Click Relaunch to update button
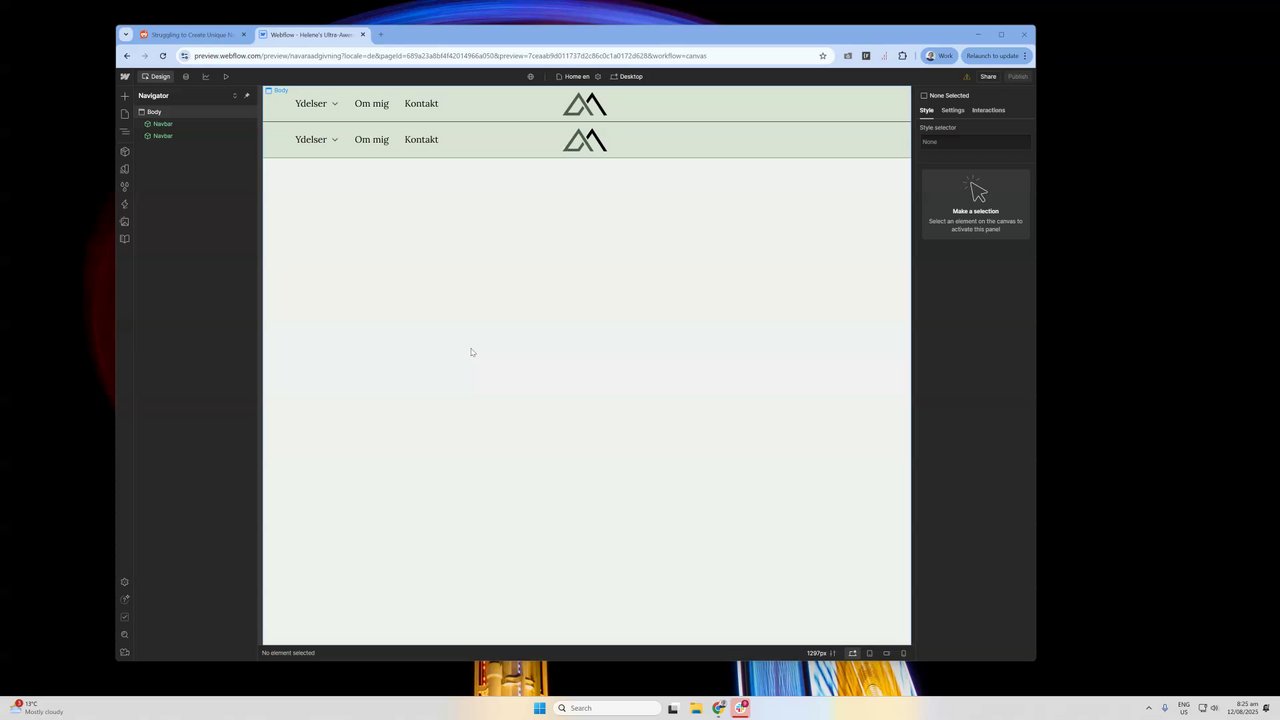1280x720 pixels. 996,56
